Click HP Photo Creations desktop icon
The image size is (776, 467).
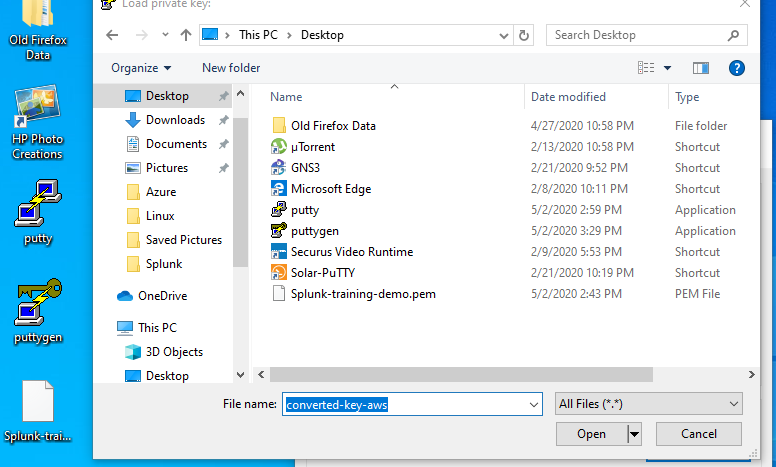[38, 123]
